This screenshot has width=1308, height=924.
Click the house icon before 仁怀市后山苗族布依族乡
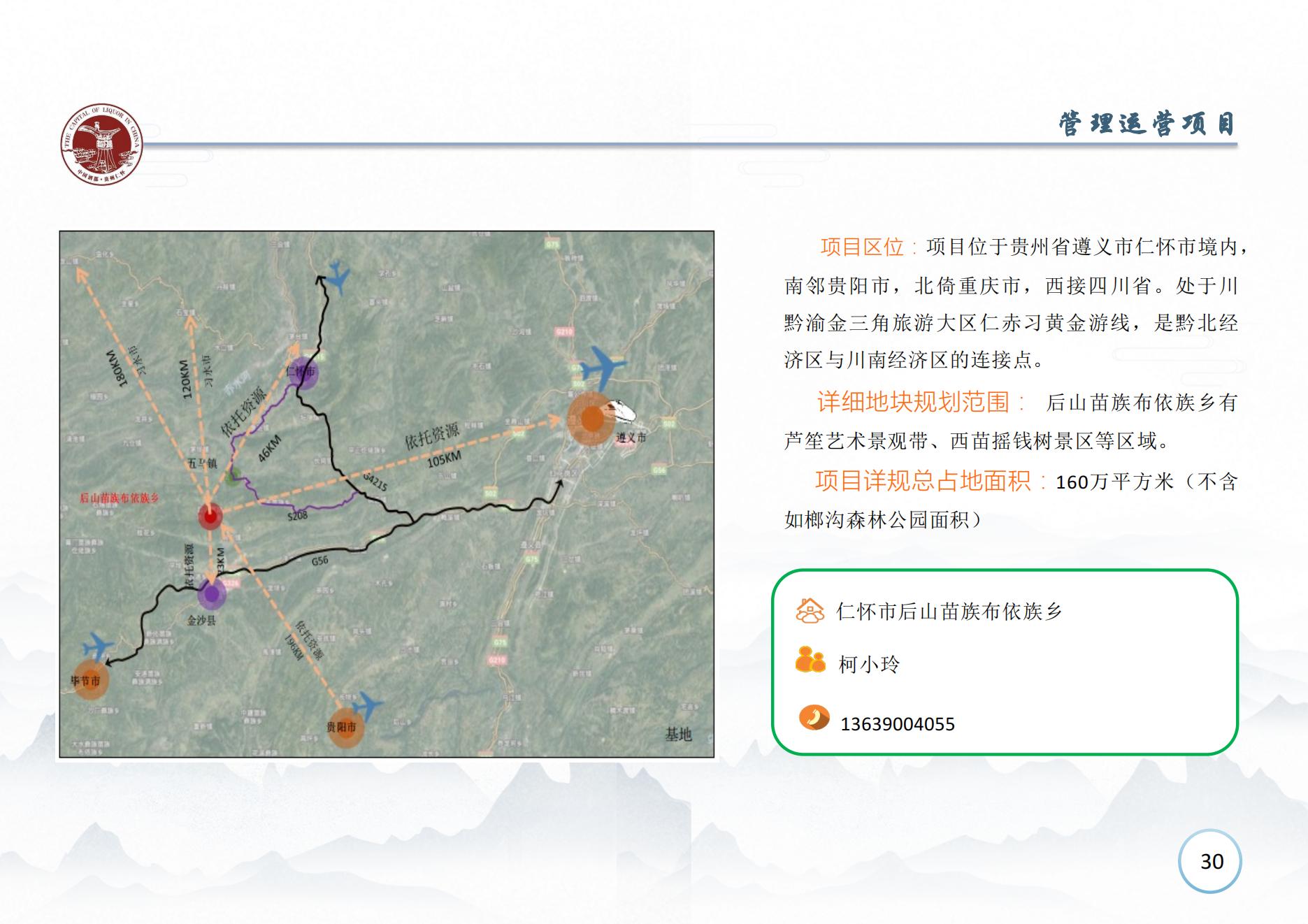(810, 611)
